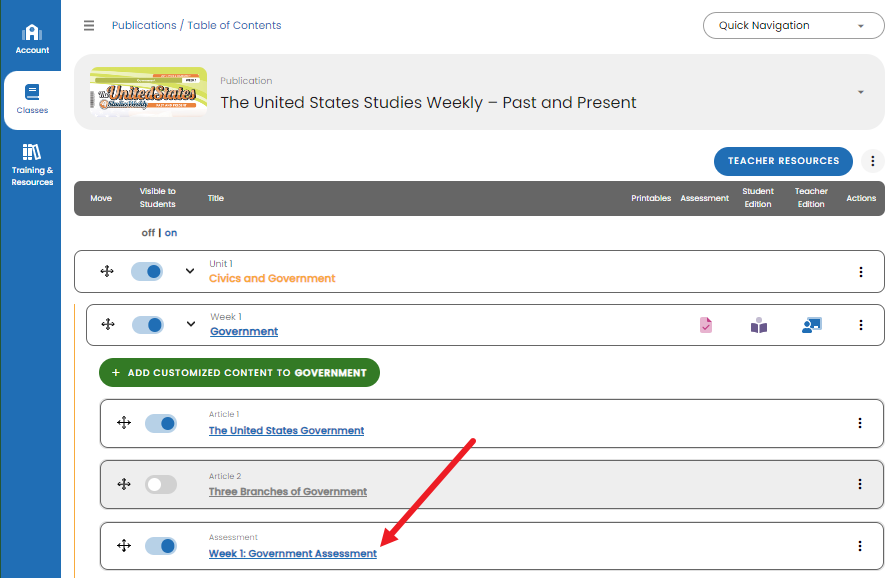Open actions menu for Government Assessment row
This screenshot has height=578, width=896.
point(859,546)
